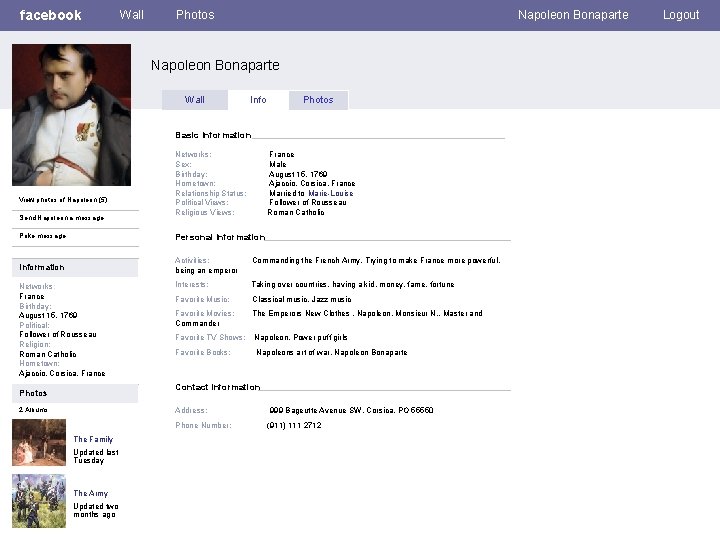Image resolution: width=720 pixels, height=540 pixels.
Task: Click the Logout link
Action: click(681, 15)
